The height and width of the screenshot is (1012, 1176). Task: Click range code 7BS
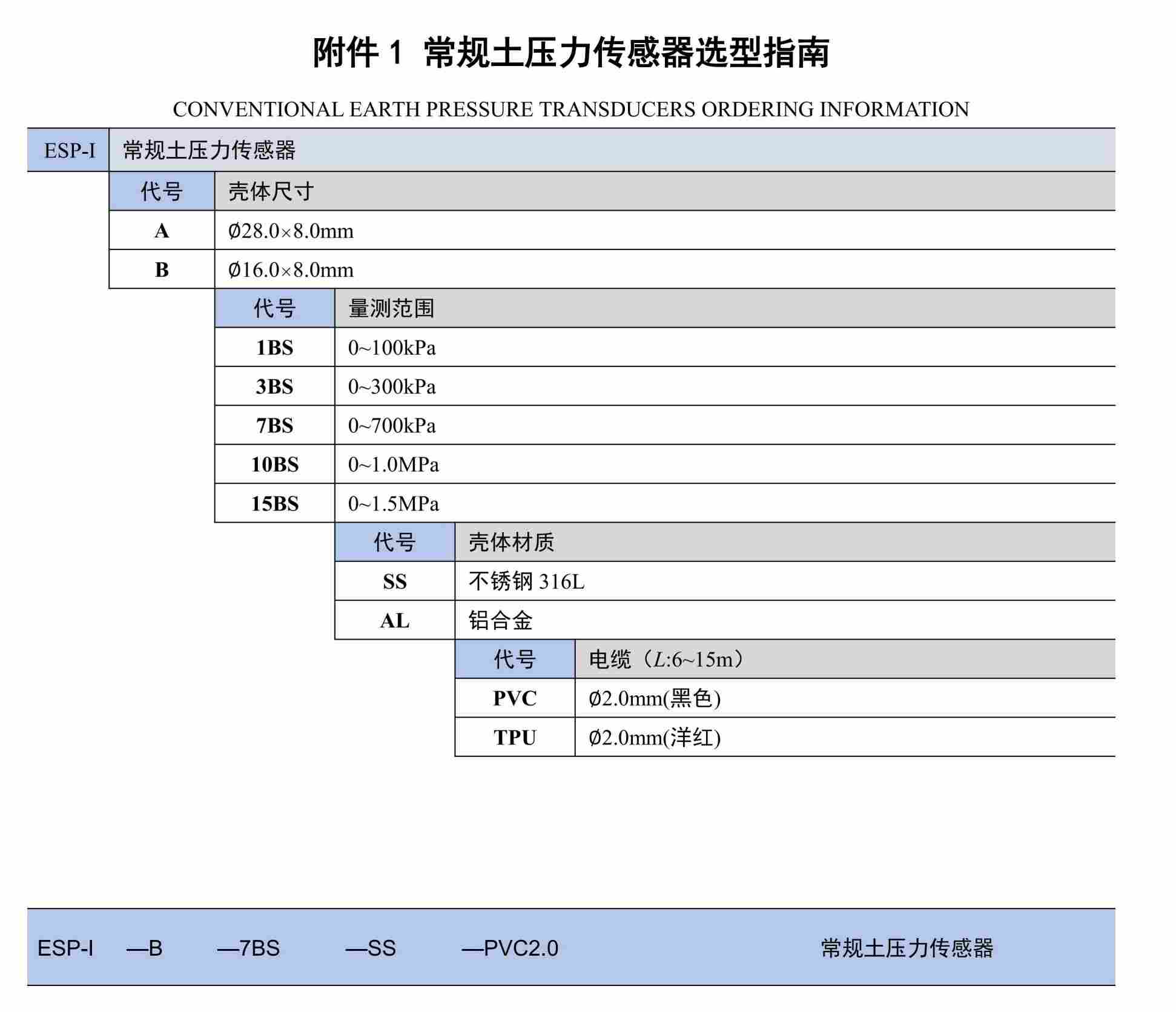(274, 426)
